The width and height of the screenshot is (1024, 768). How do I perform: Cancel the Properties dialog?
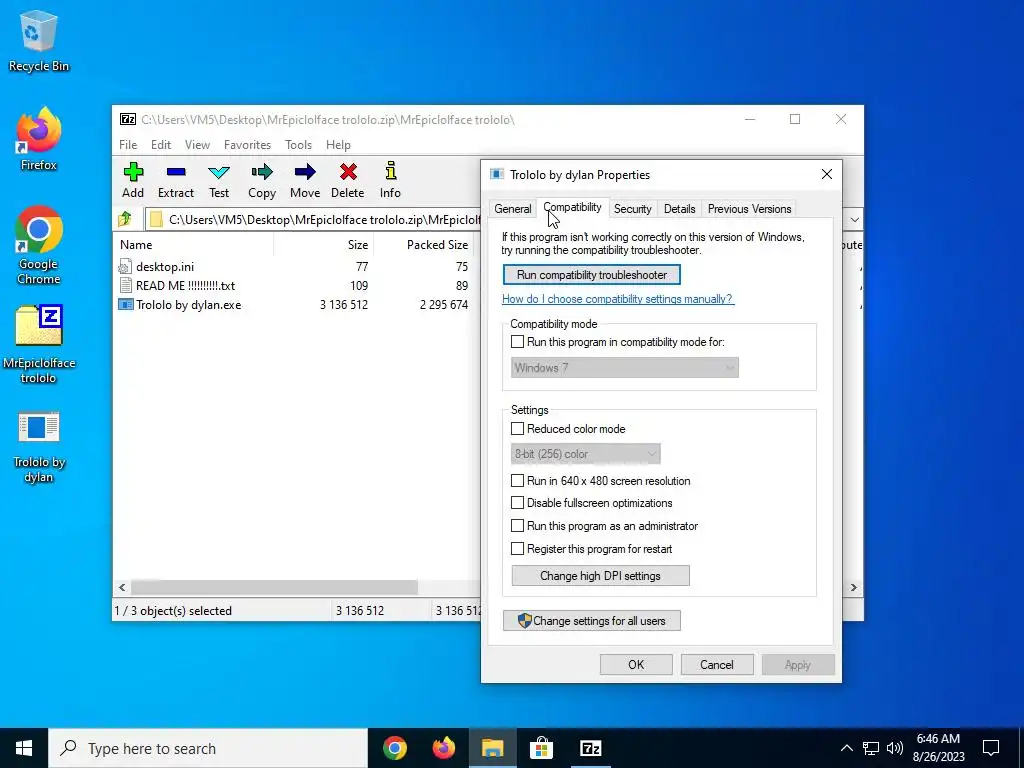[716, 665]
